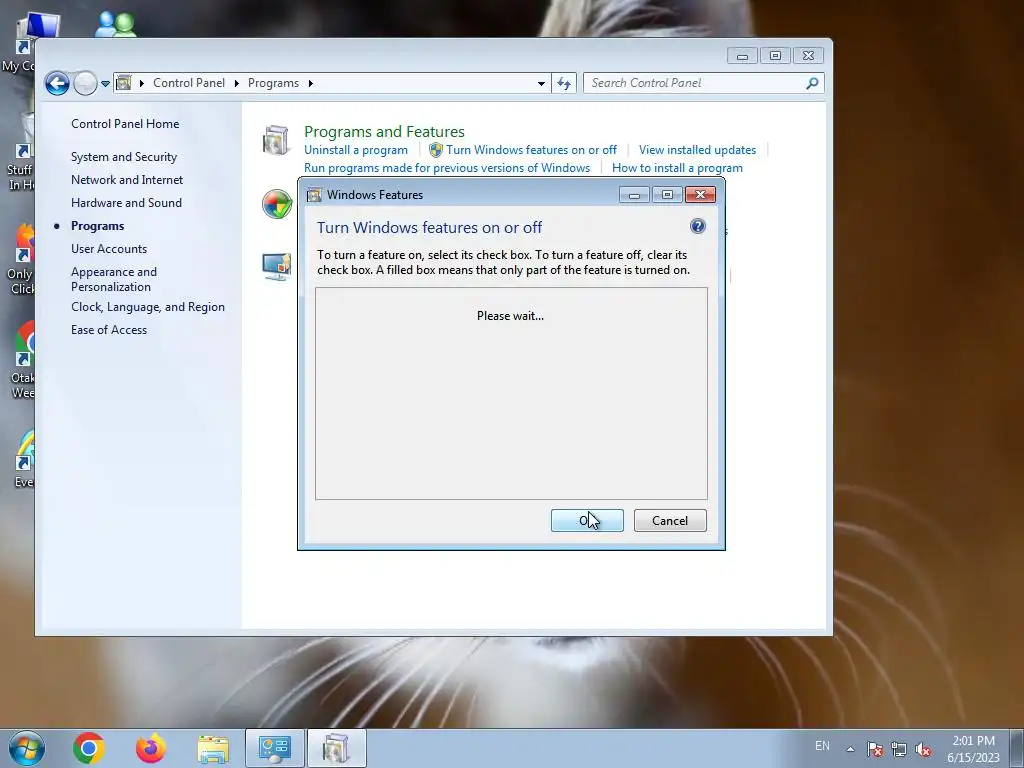Click the Control Panel breadcrumb
The height and width of the screenshot is (768, 1024).
[189, 83]
